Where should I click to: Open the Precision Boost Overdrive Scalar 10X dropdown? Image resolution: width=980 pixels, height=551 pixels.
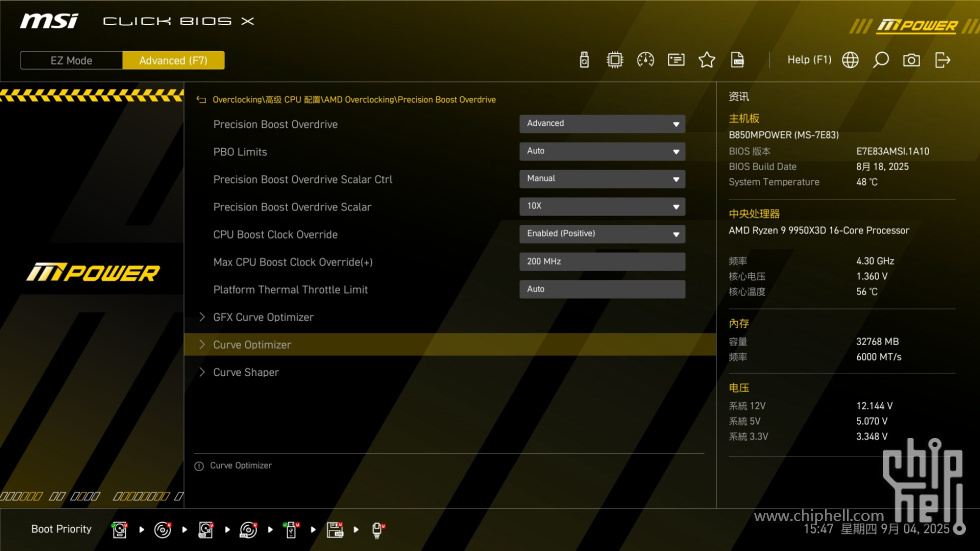click(x=602, y=206)
